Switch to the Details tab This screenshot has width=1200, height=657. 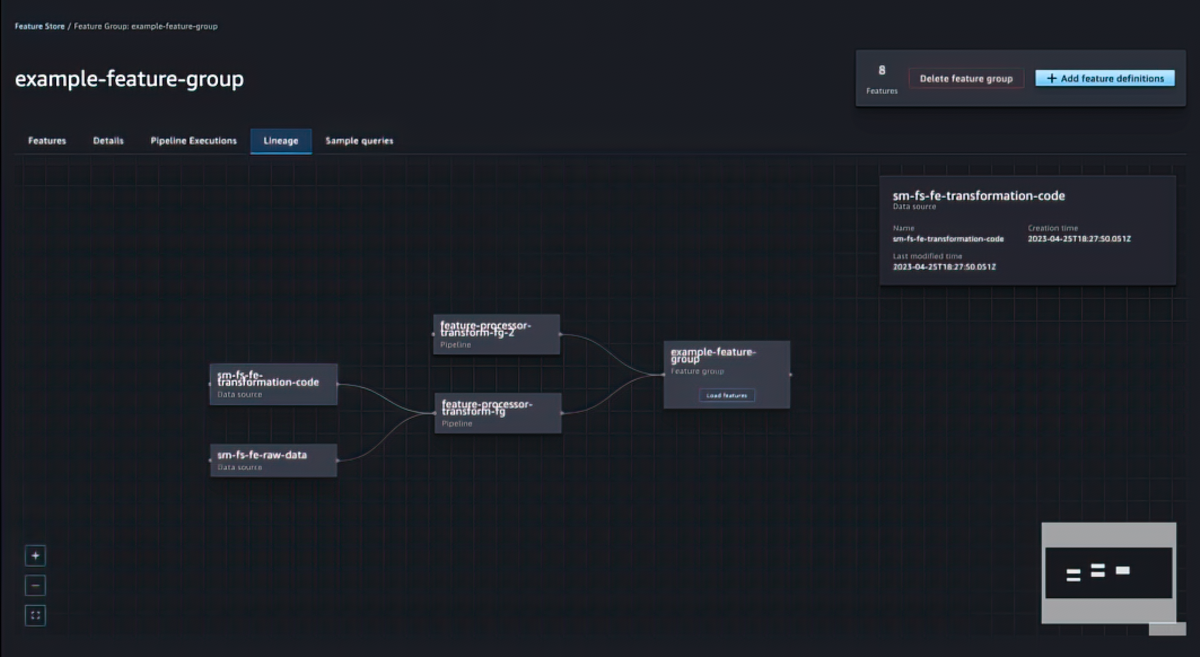(x=108, y=141)
